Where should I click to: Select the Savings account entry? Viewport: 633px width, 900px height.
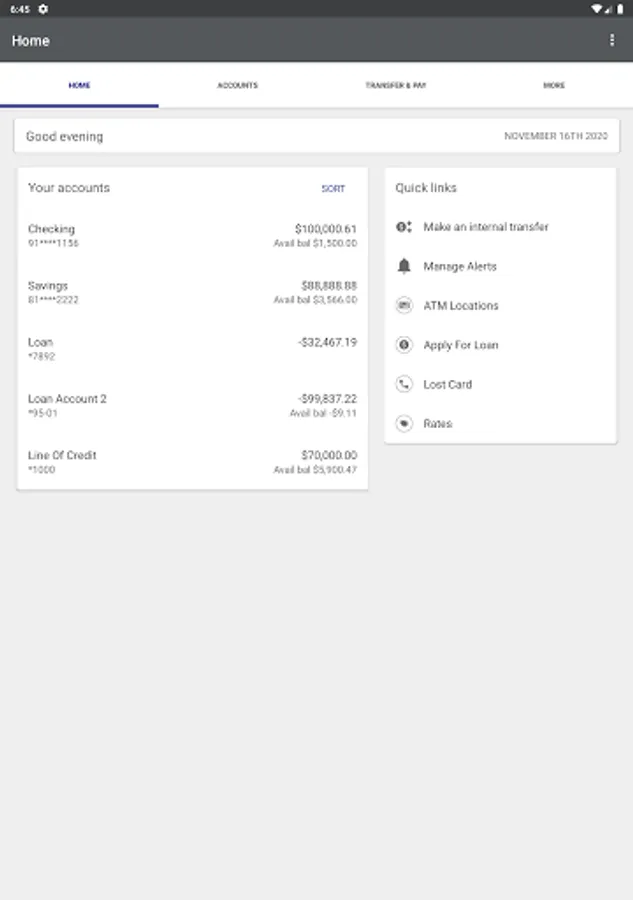pyautogui.click(x=192, y=292)
